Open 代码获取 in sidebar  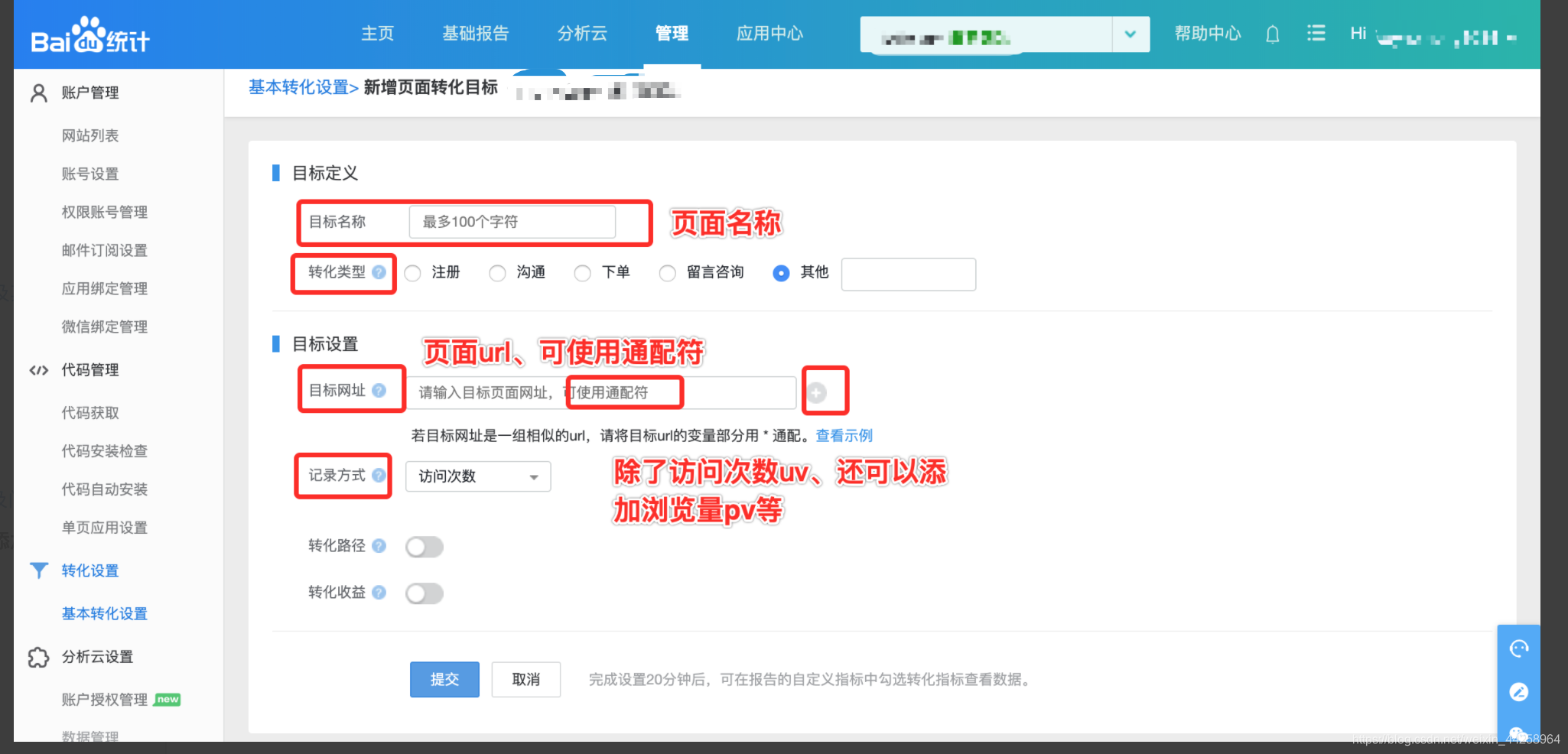coord(90,413)
